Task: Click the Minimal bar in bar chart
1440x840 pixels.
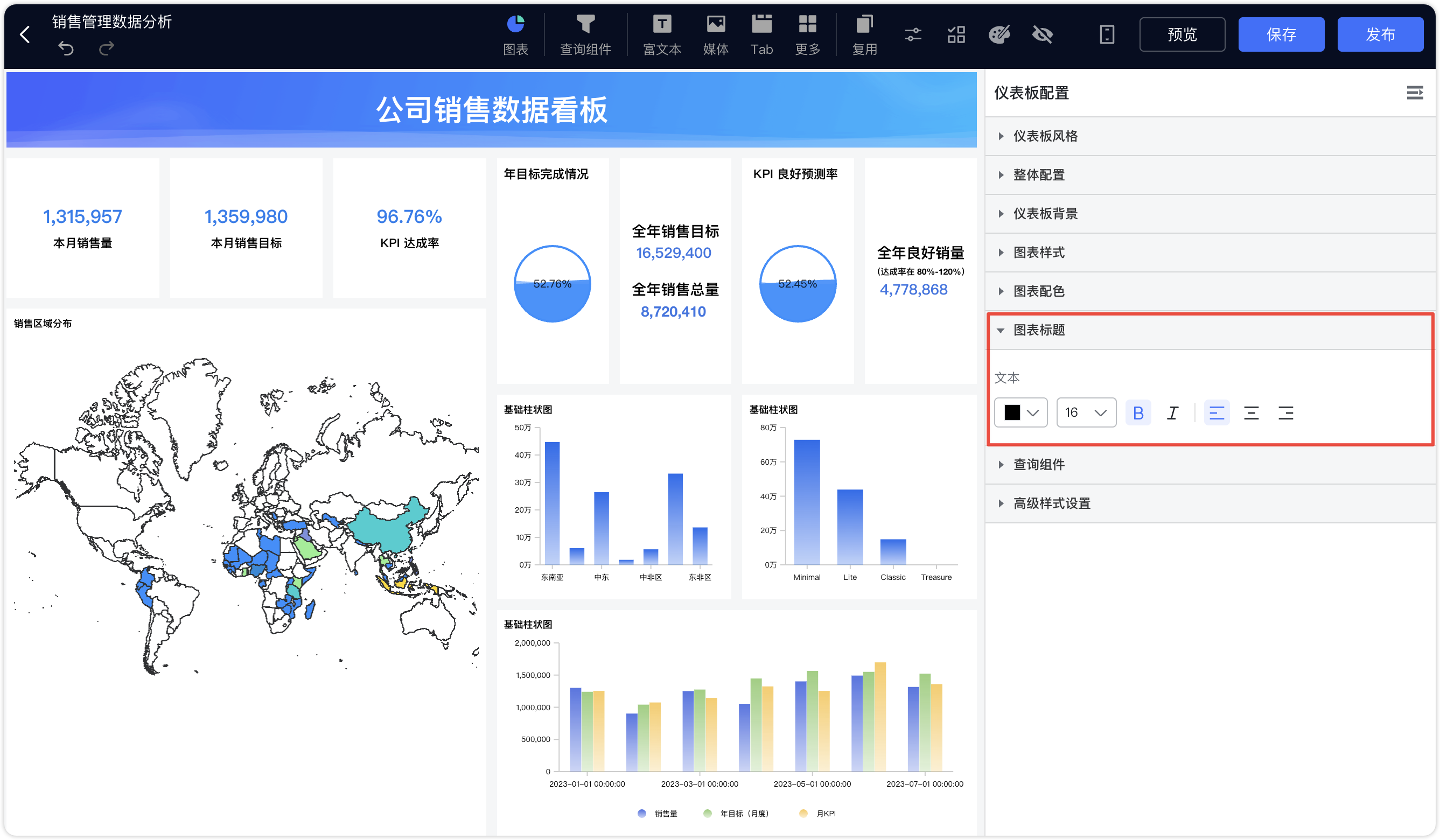Action: point(807,502)
